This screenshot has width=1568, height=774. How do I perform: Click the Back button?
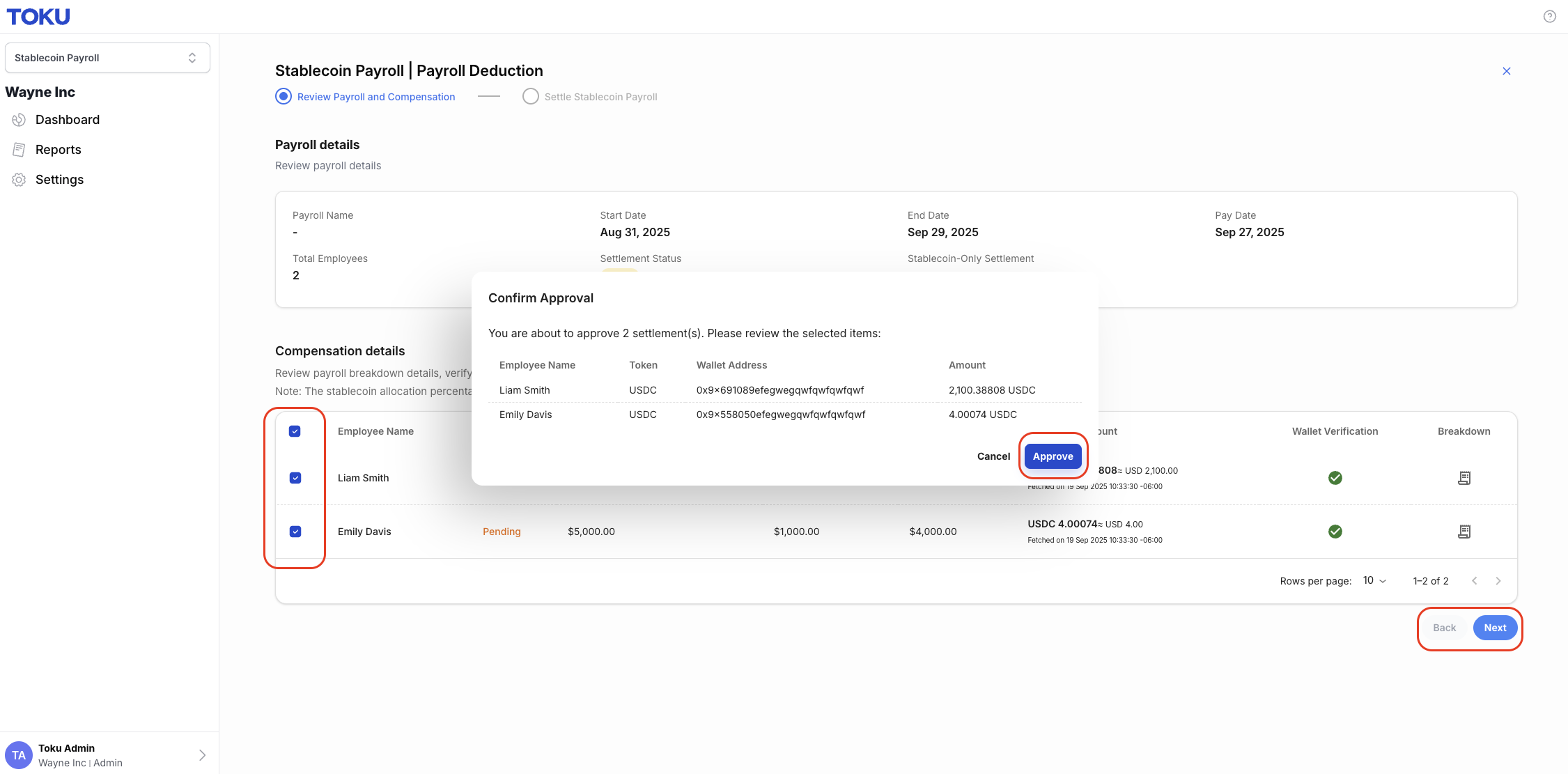point(1444,628)
